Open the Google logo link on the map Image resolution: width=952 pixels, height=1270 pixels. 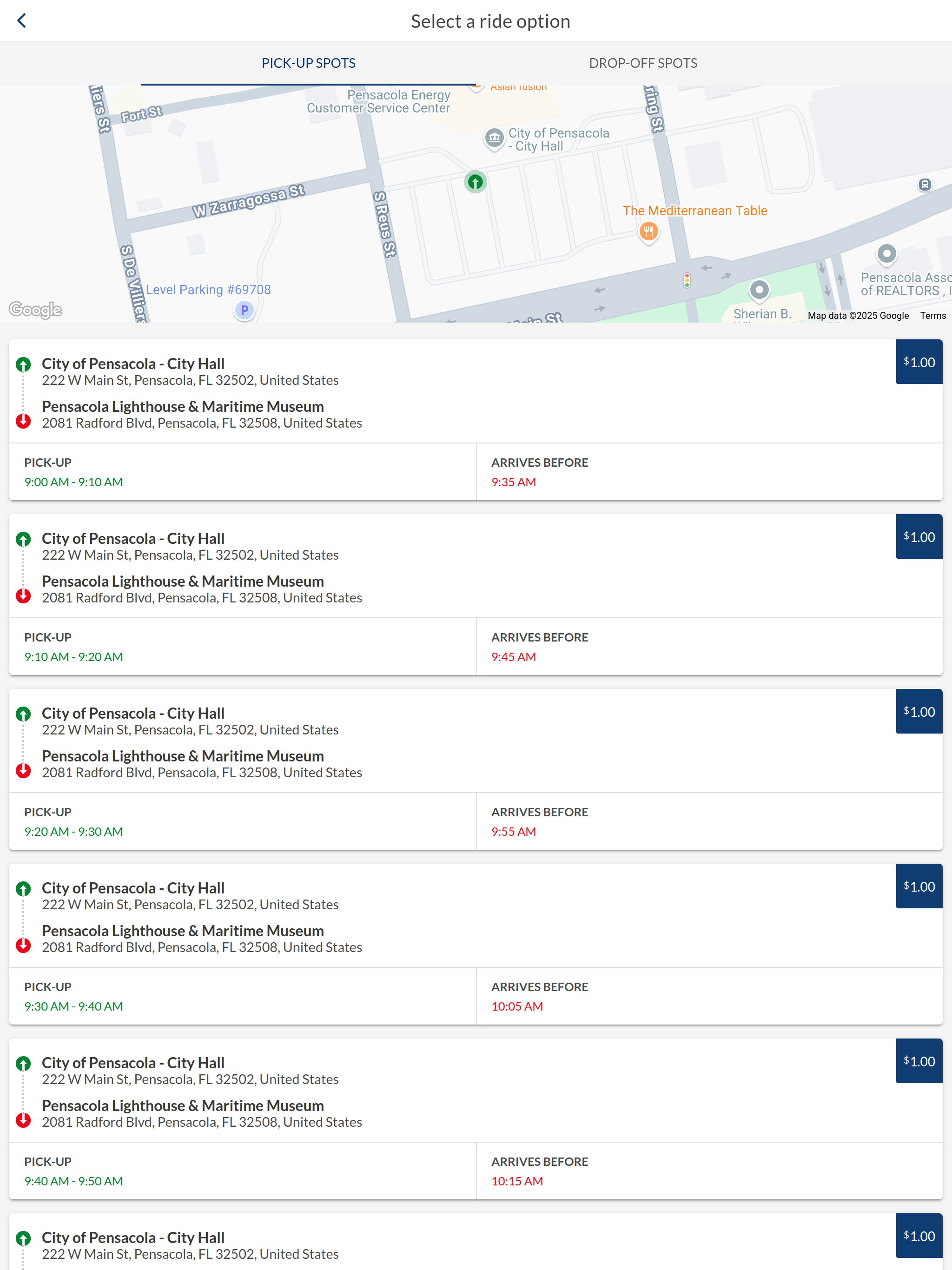(x=36, y=310)
